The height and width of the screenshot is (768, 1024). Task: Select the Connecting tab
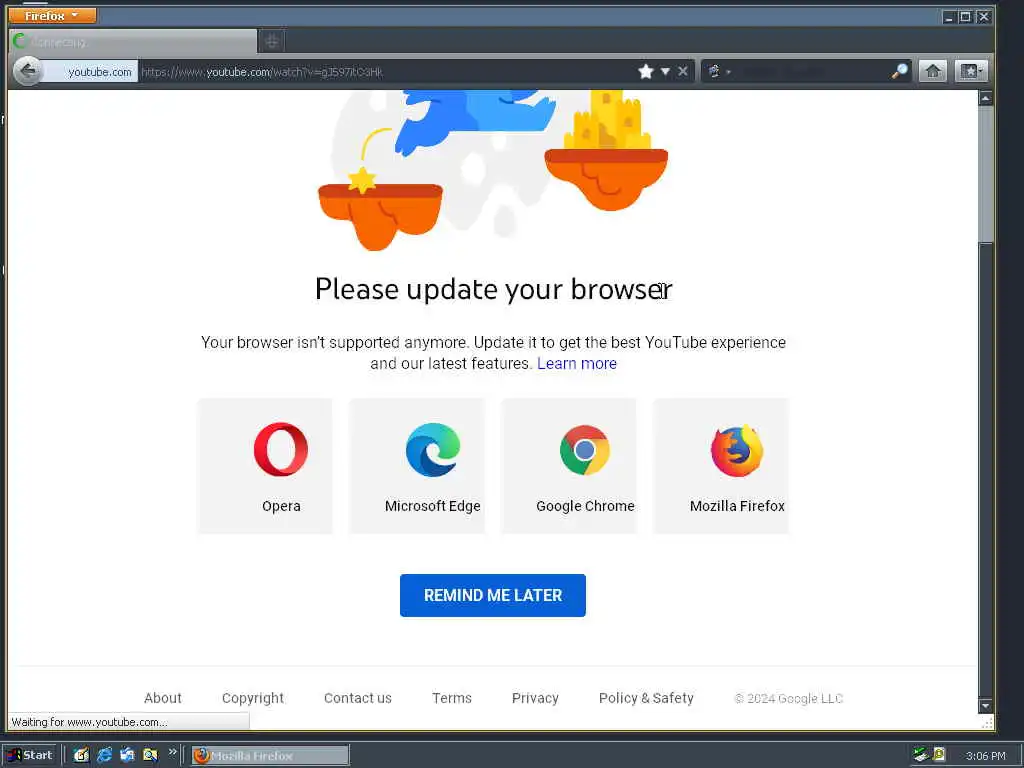pos(133,42)
